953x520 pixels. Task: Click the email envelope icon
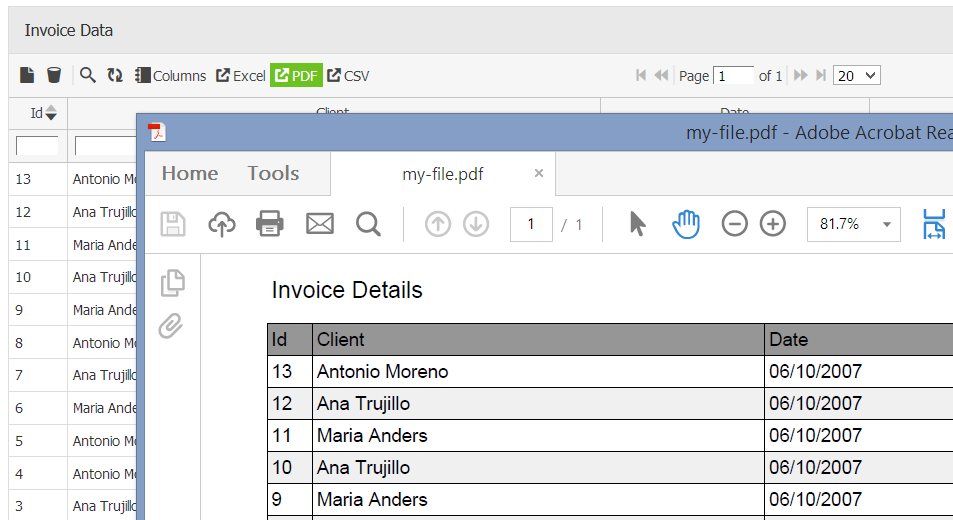click(x=319, y=224)
